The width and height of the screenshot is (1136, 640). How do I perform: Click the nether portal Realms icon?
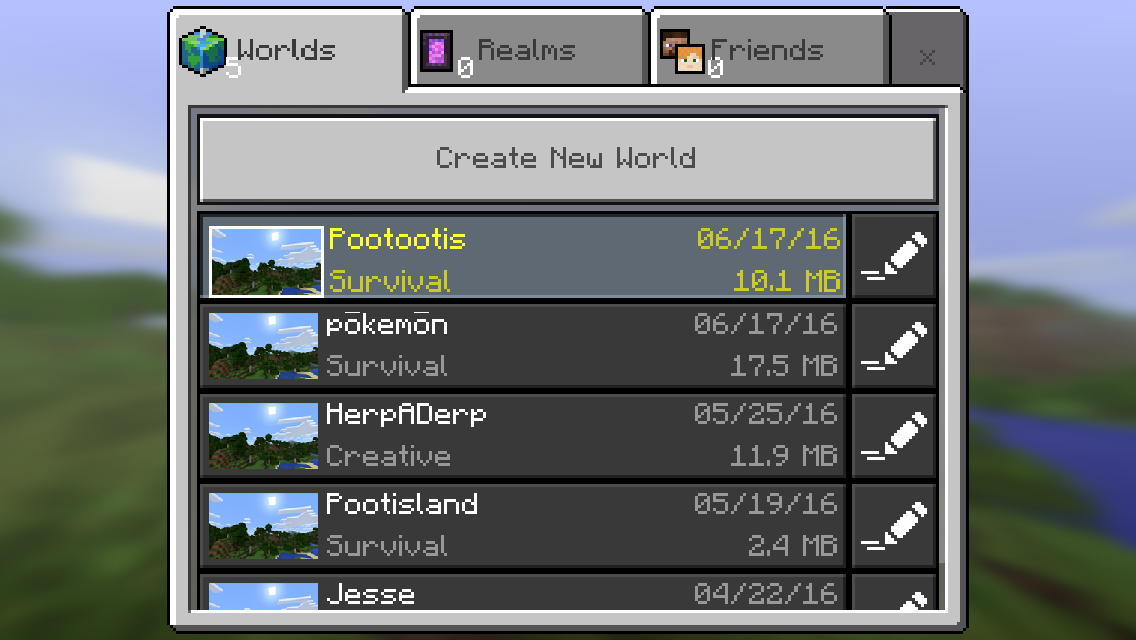click(x=437, y=51)
